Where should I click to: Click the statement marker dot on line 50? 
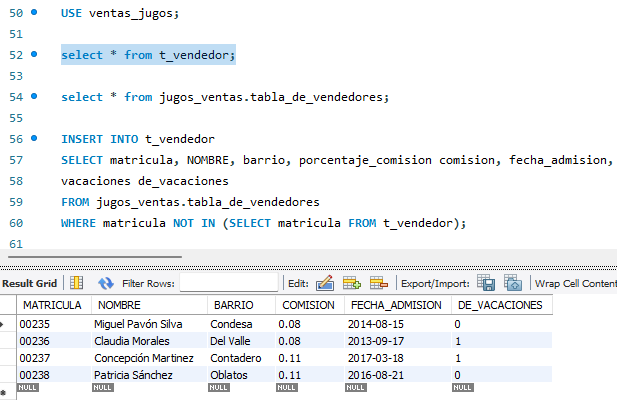pyautogui.click(x=34, y=12)
